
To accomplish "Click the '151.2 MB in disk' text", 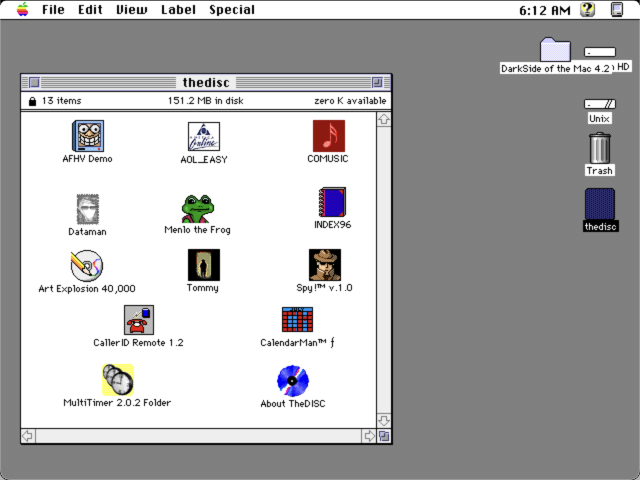I will coord(205,101).
